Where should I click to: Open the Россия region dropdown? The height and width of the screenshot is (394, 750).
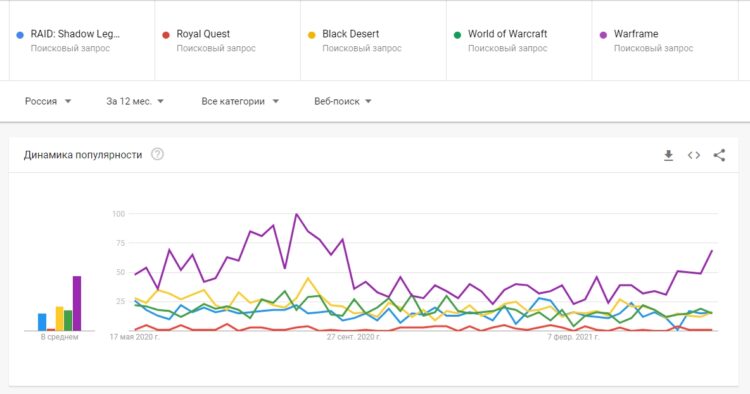(x=48, y=101)
